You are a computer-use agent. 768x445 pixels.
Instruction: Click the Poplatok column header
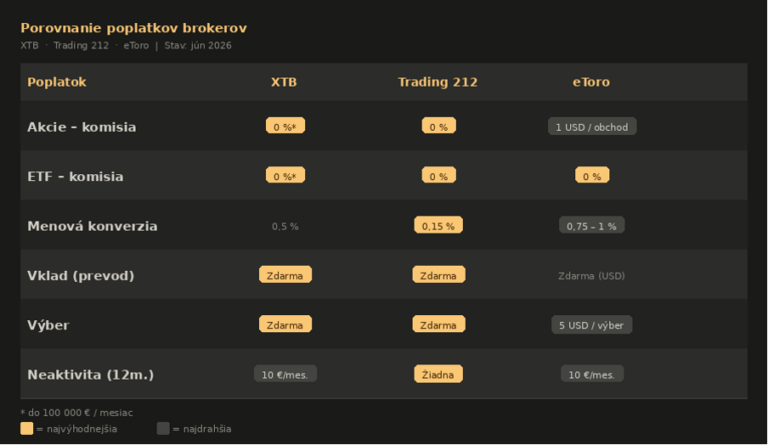pos(57,82)
